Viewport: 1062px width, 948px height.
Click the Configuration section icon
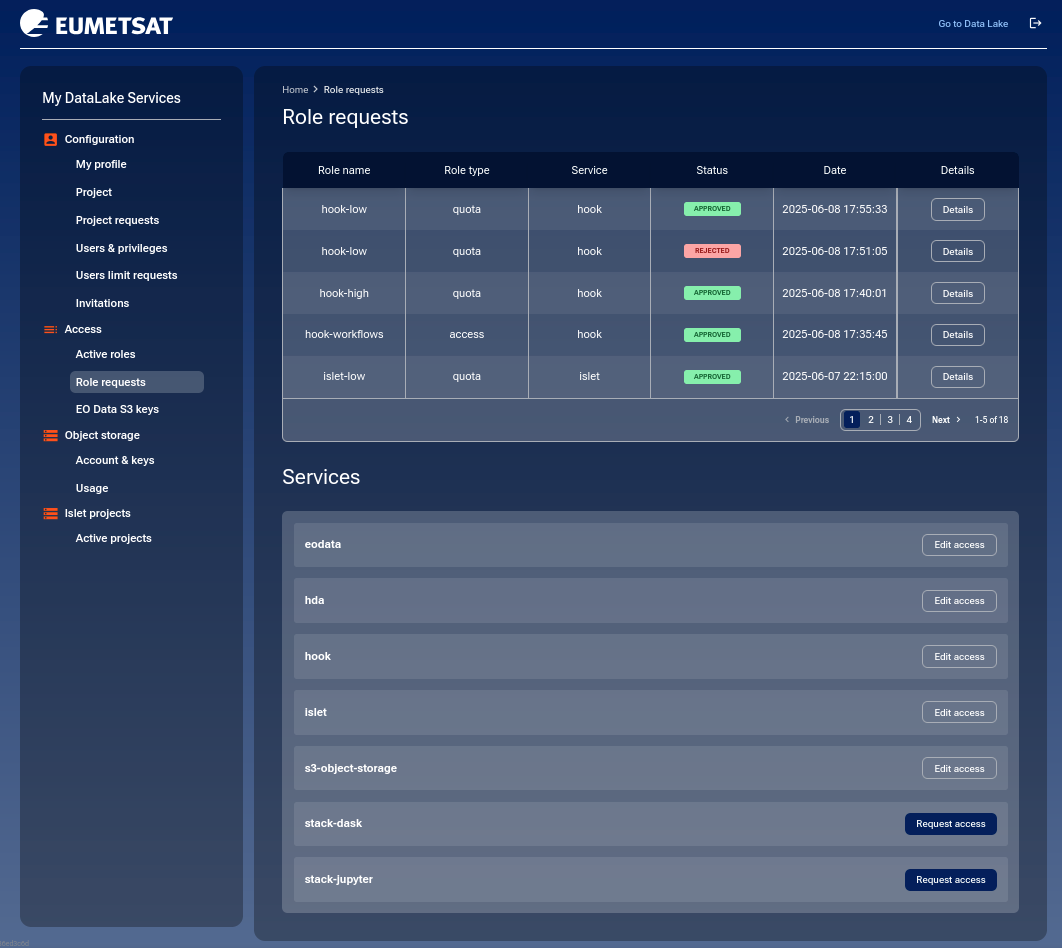[50, 139]
